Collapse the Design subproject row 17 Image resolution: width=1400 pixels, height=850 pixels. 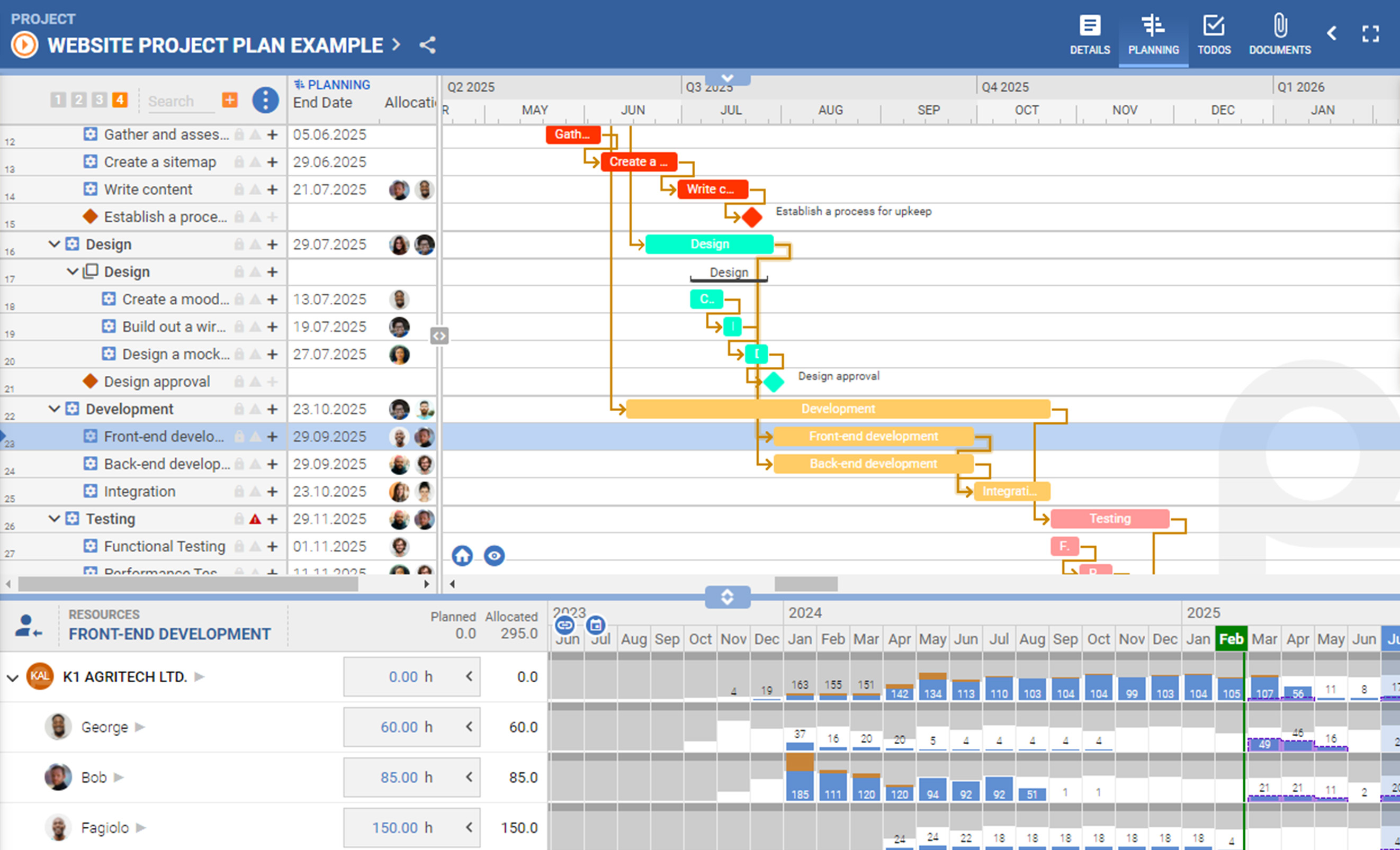pos(72,272)
